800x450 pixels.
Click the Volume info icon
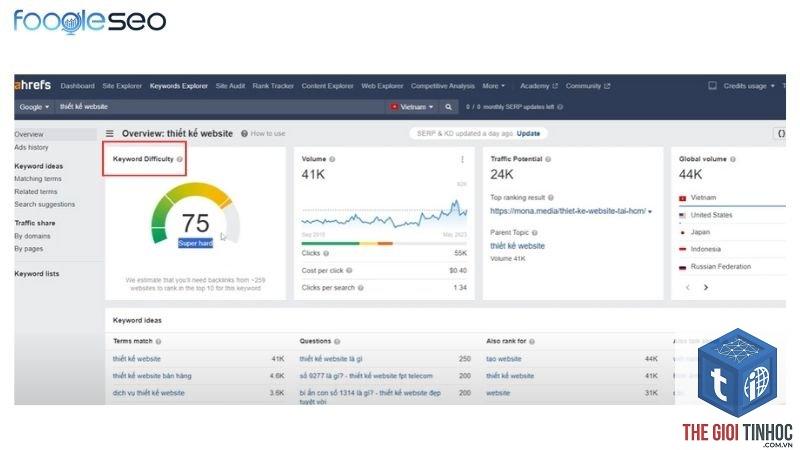(x=332, y=159)
